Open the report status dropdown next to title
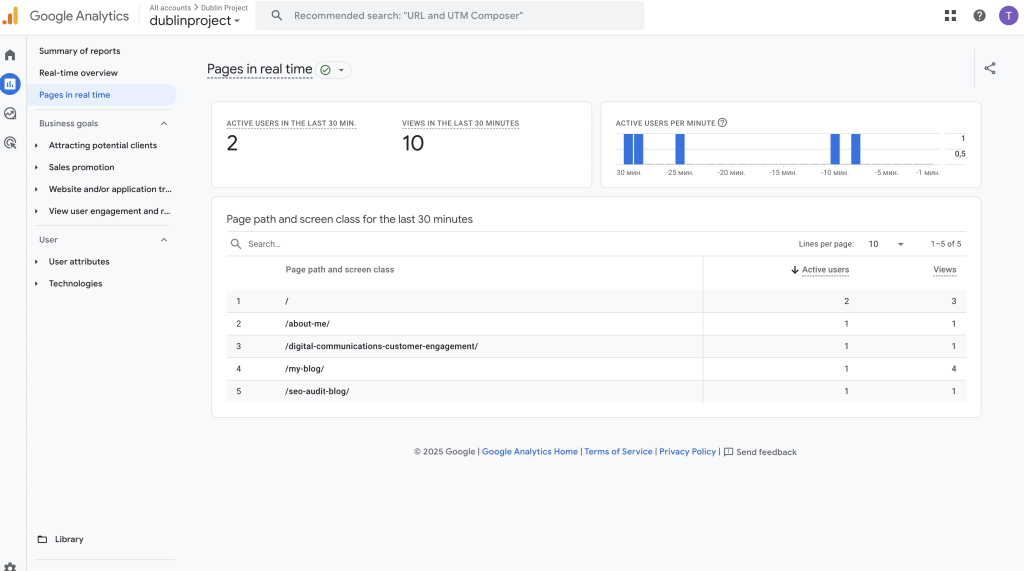 (341, 70)
